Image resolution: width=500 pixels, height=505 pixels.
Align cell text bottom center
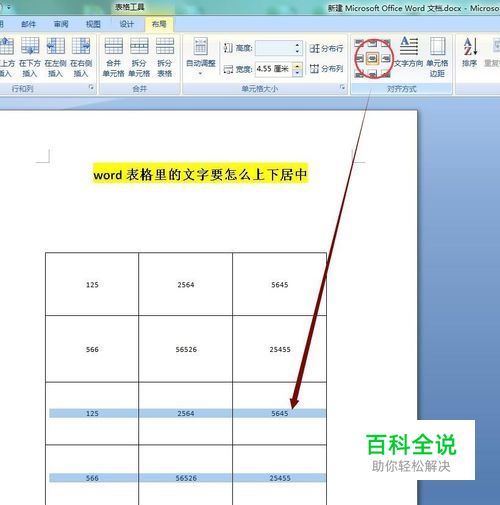[x=373, y=74]
